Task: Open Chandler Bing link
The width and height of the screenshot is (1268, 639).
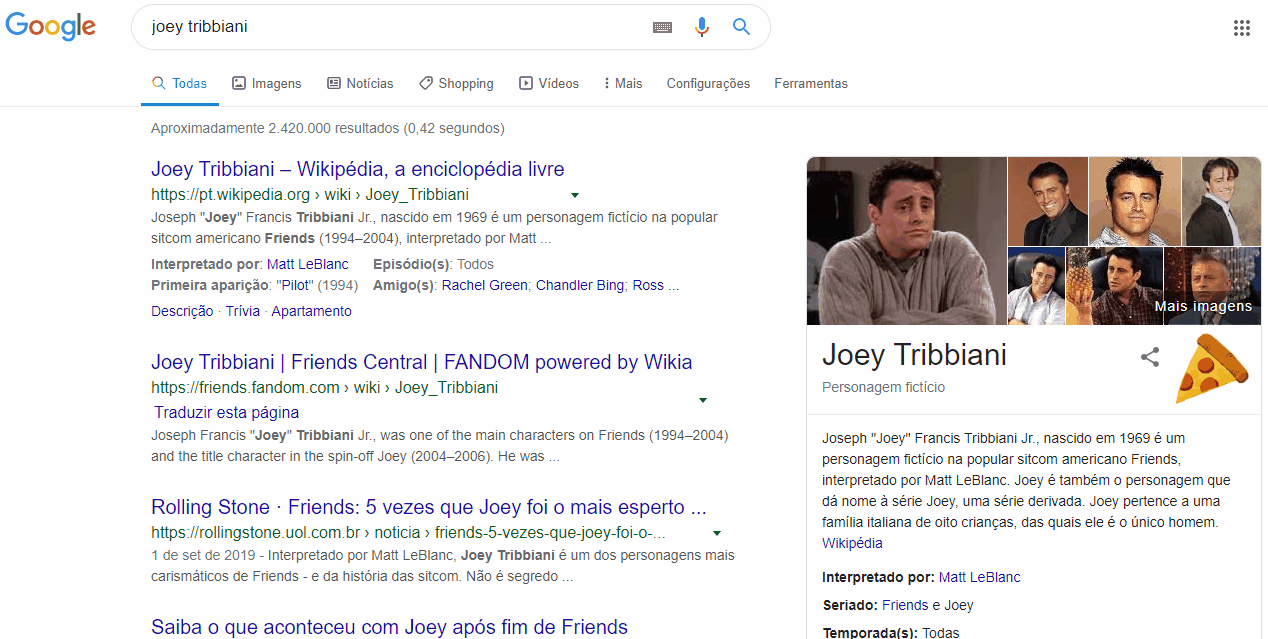Action: [x=580, y=285]
